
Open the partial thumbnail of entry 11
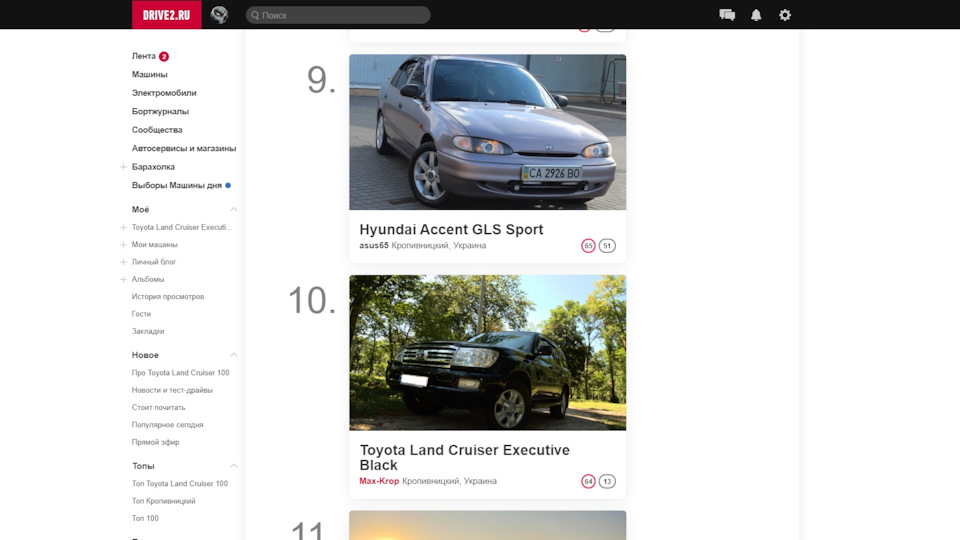[487, 525]
